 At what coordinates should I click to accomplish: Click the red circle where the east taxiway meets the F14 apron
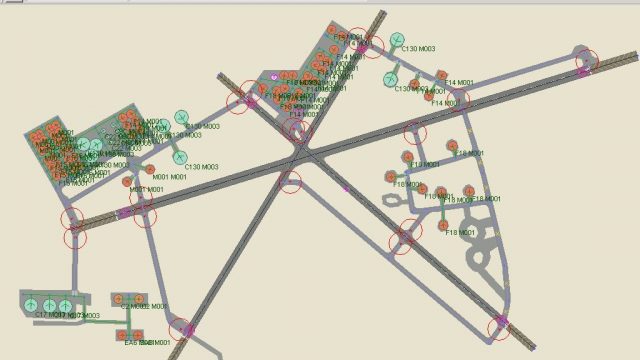pos(458,99)
